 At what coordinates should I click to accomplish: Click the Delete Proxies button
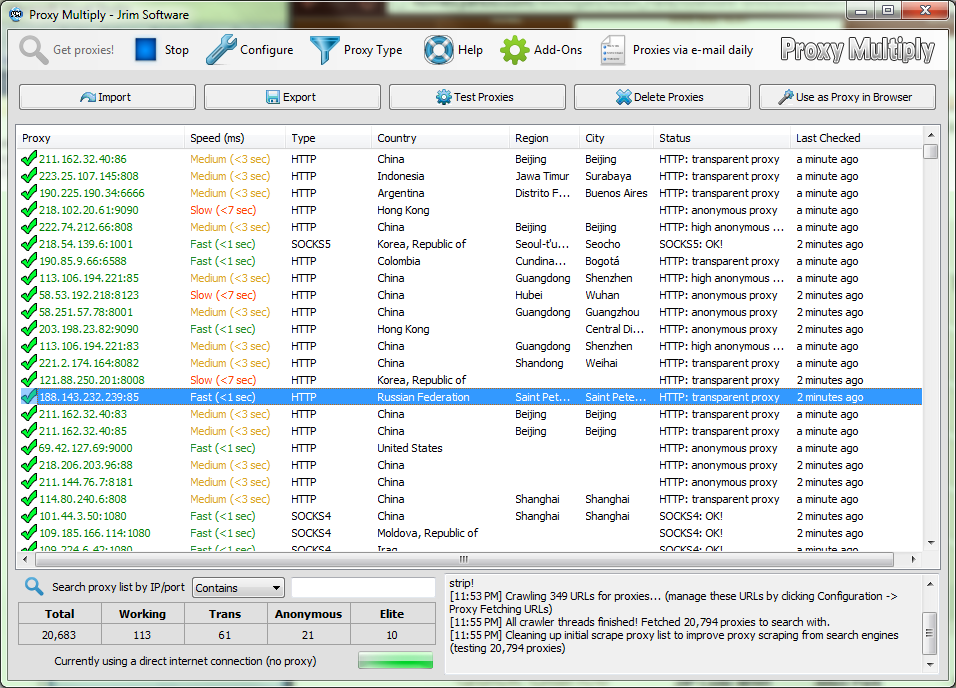click(x=660, y=97)
